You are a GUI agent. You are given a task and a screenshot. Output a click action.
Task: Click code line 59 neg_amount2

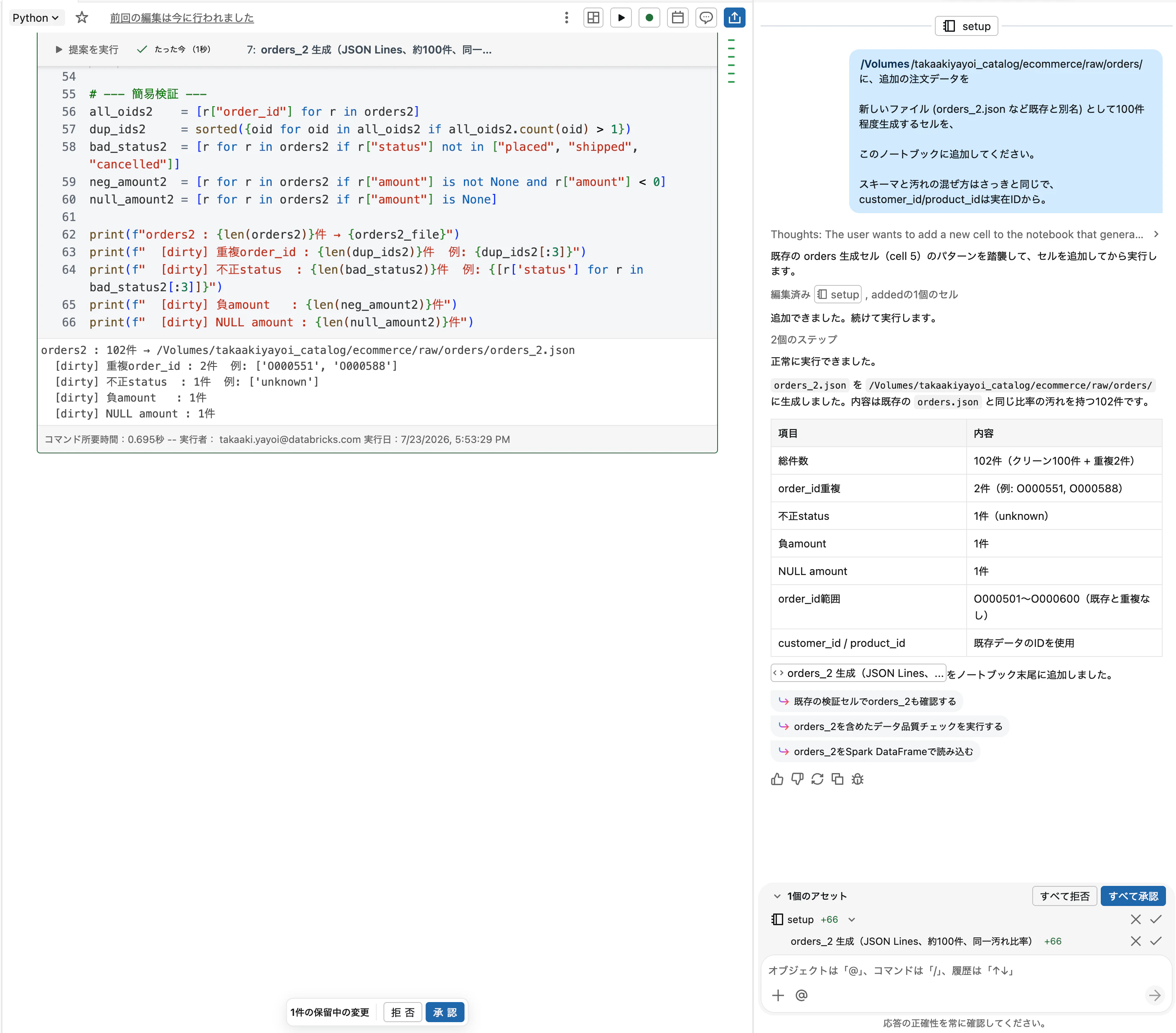click(x=377, y=182)
